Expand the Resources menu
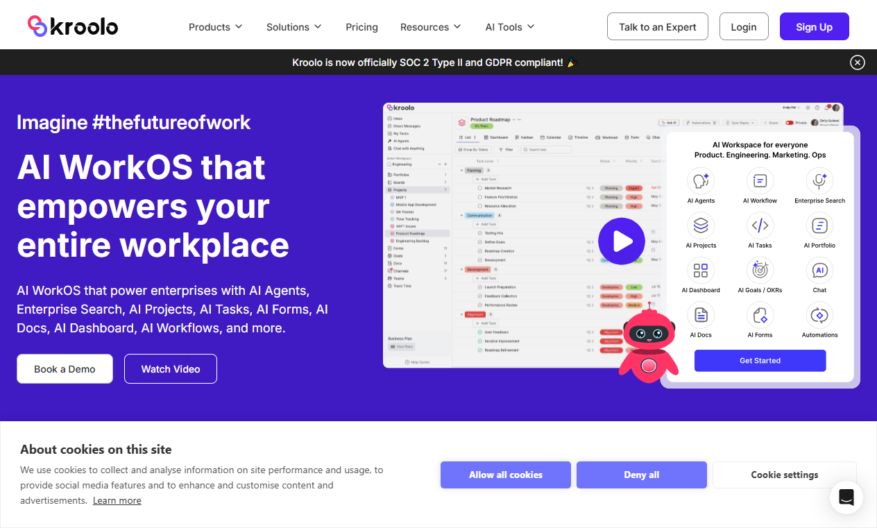The image size is (877, 528). (x=430, y=27)
